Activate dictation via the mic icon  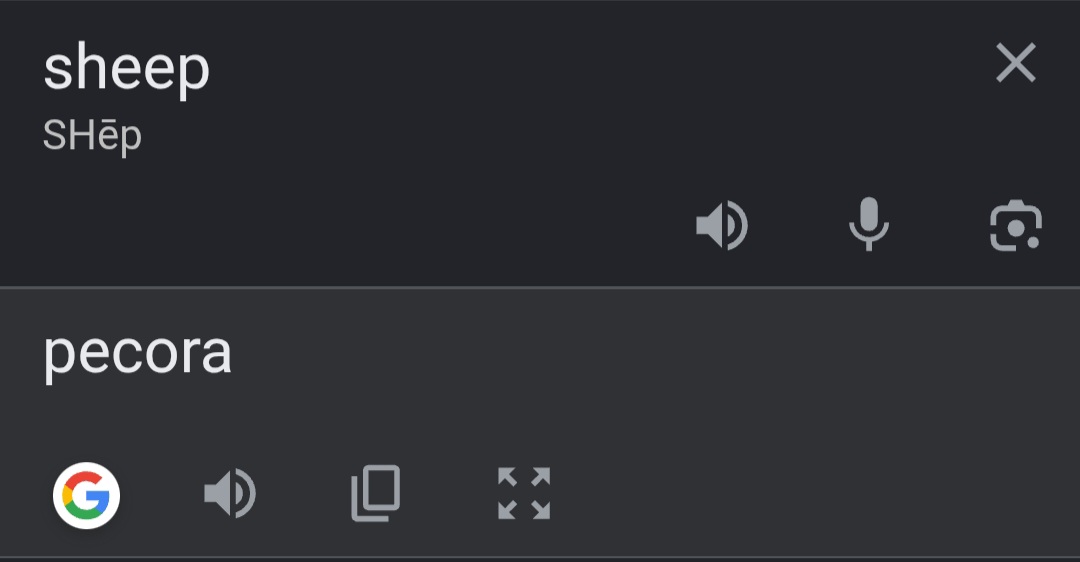[x=869, y=224]
